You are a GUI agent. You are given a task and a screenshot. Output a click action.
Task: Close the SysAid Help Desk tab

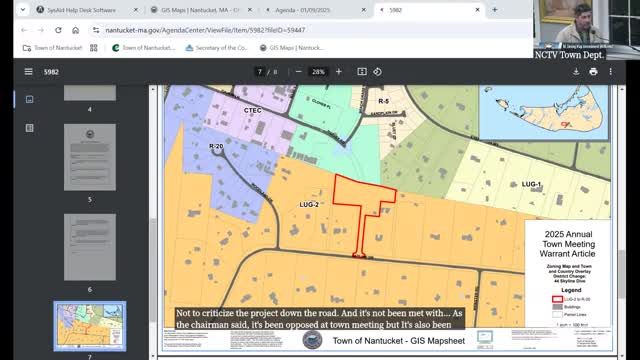coord(136,10)
